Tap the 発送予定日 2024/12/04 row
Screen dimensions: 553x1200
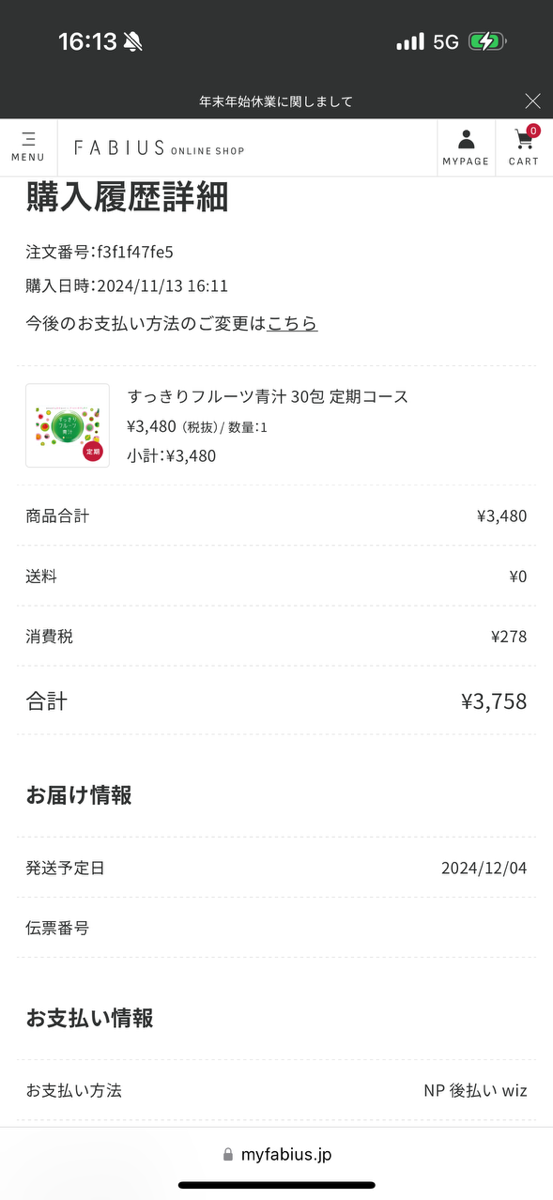click(276, 867)
